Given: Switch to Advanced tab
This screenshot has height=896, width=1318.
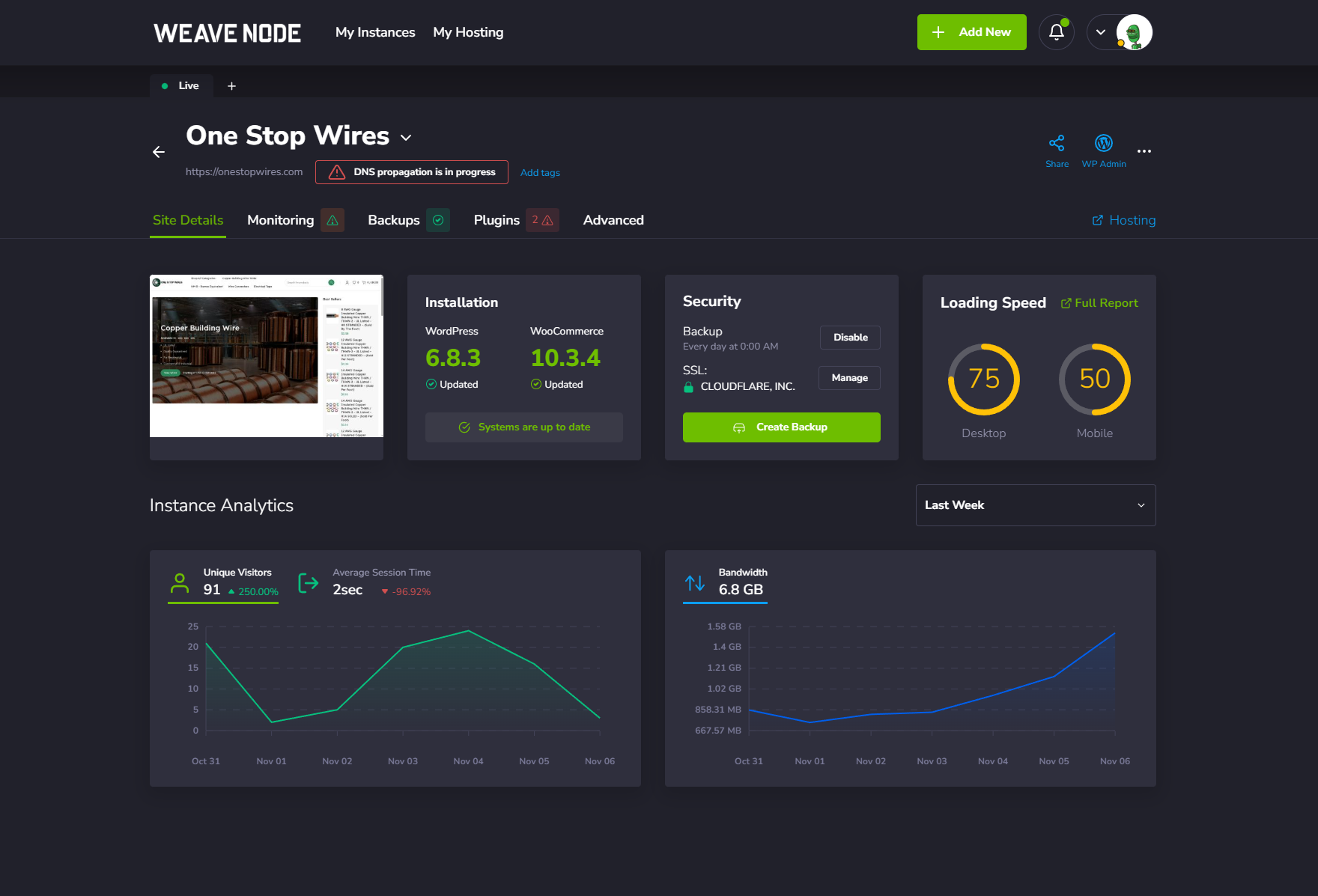Looking at the screenshot, I should 613,220.
